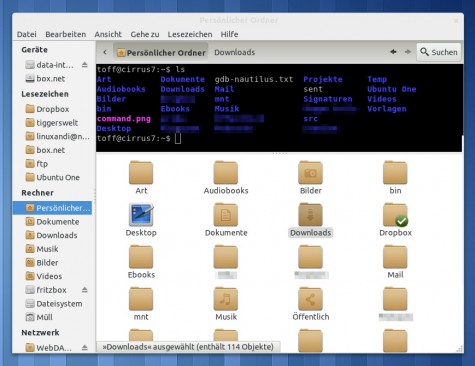Select Persönlicher Ordner in sidebar
Image resolution: width=475 pixels, height=366 pixels.
tap(52, 208)
